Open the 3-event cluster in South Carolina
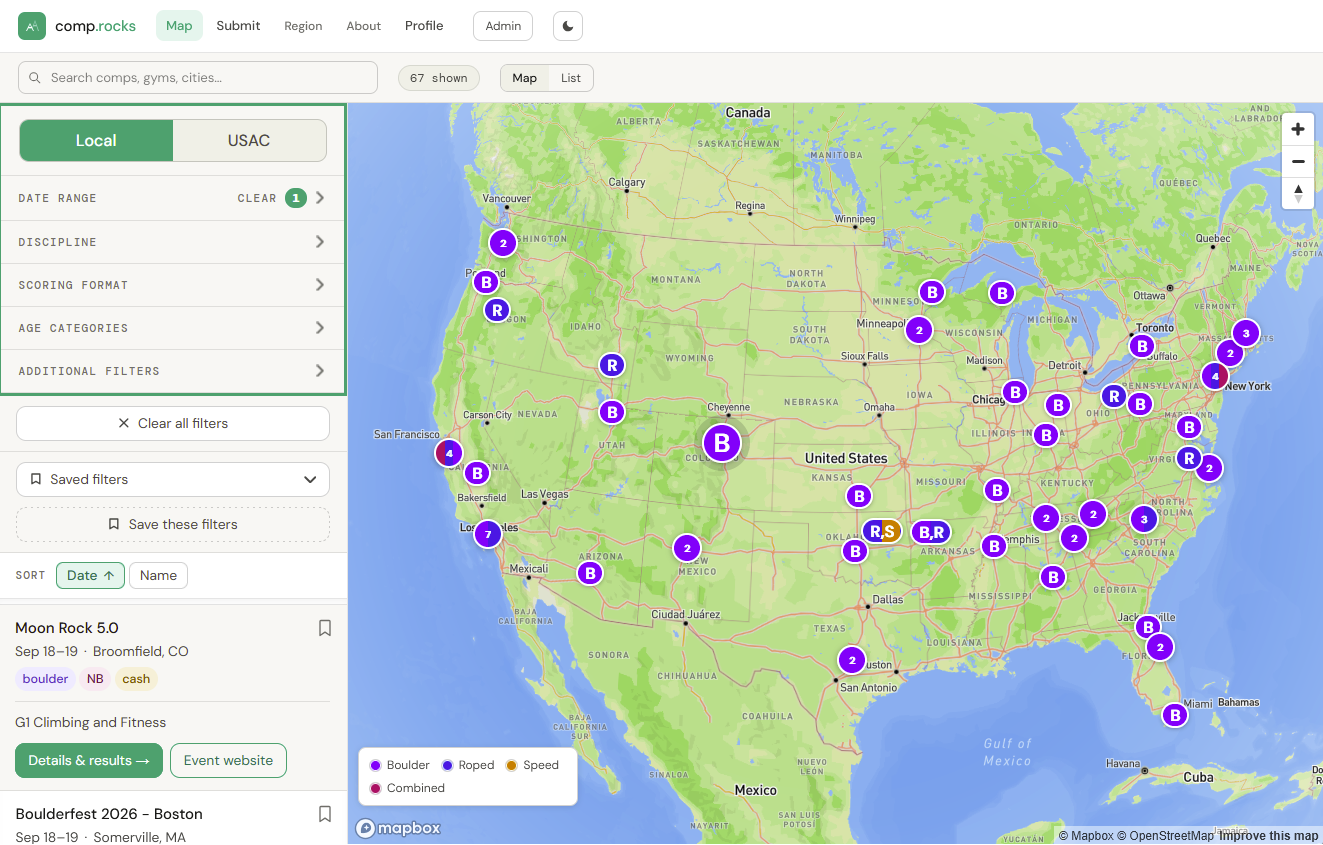The width and height of the screenshot is (1323, 845). point(1144,519)
